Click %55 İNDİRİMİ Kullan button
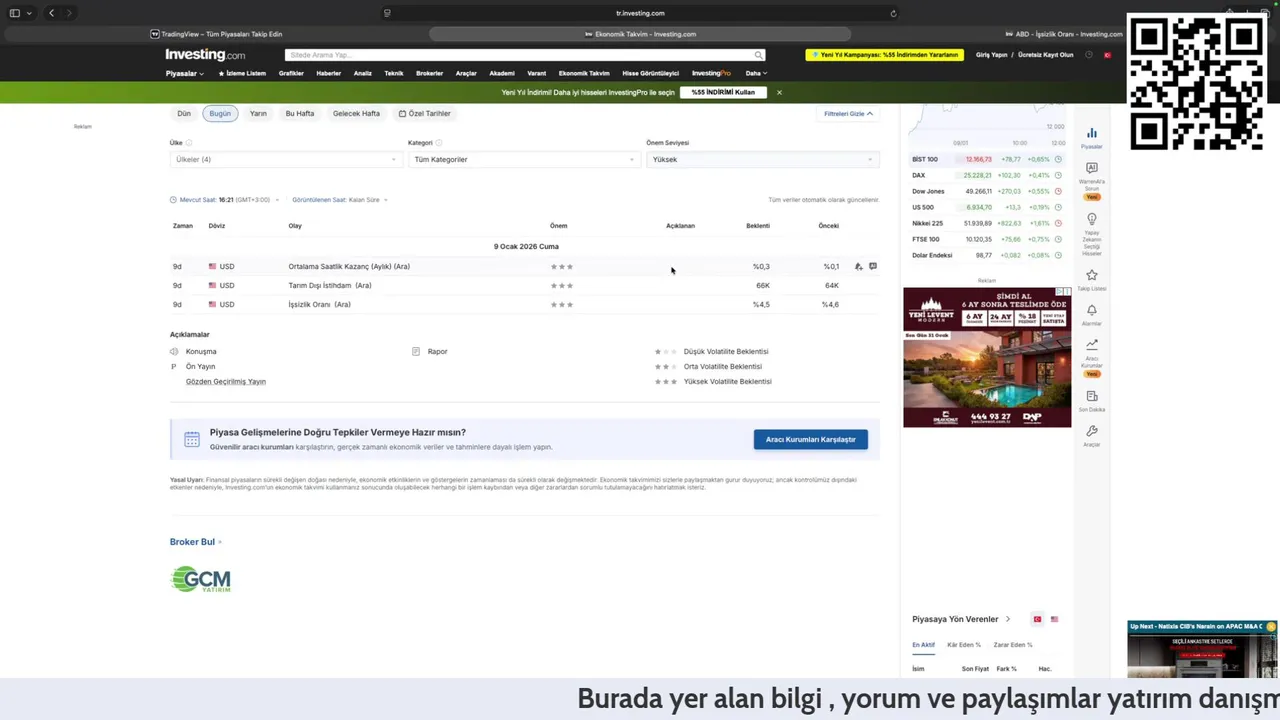 [x=723, y=92]
